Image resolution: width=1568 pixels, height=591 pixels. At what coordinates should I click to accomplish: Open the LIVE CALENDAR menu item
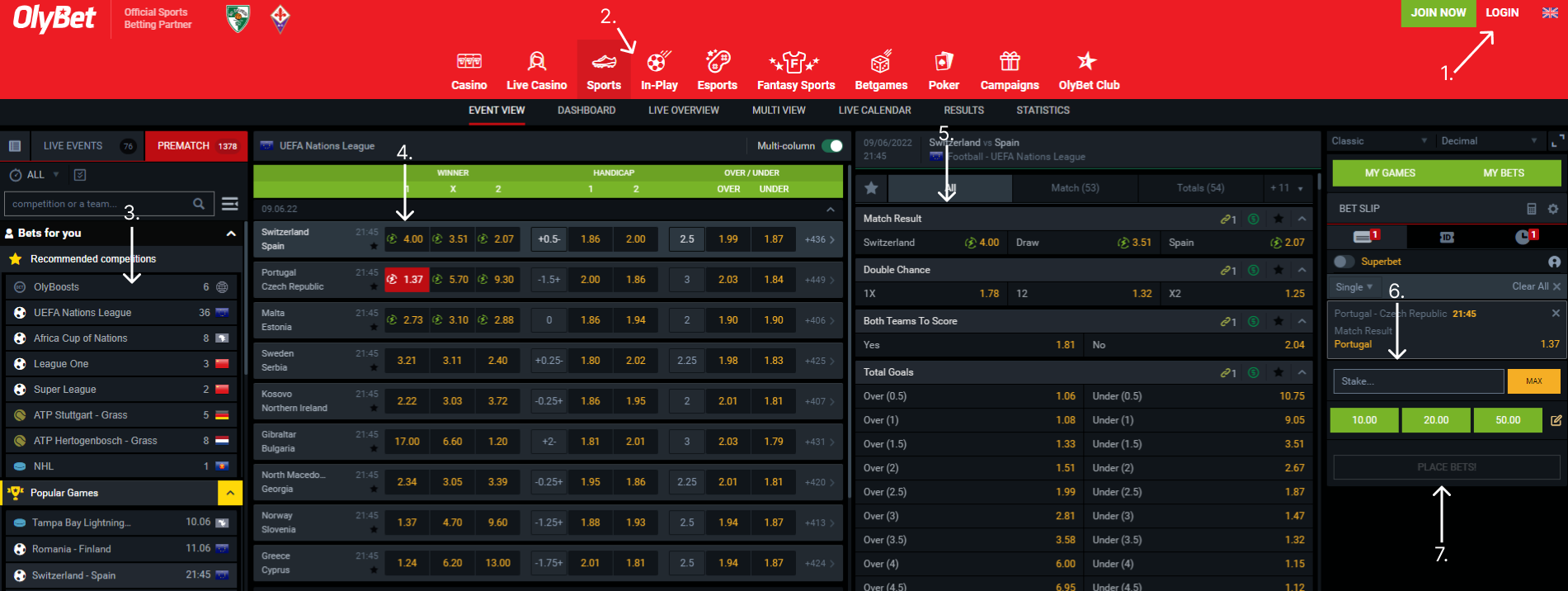[874, 111]
